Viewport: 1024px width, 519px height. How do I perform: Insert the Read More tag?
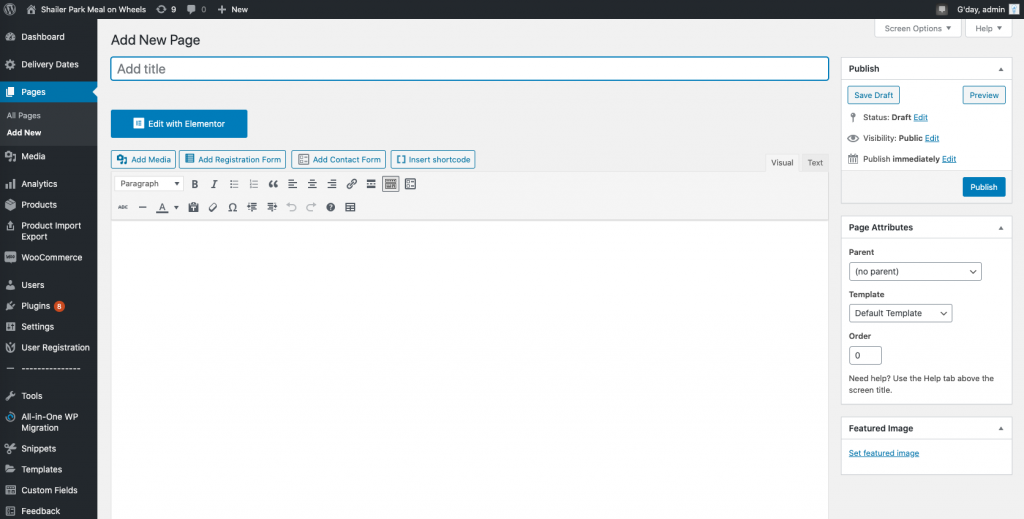371,184
